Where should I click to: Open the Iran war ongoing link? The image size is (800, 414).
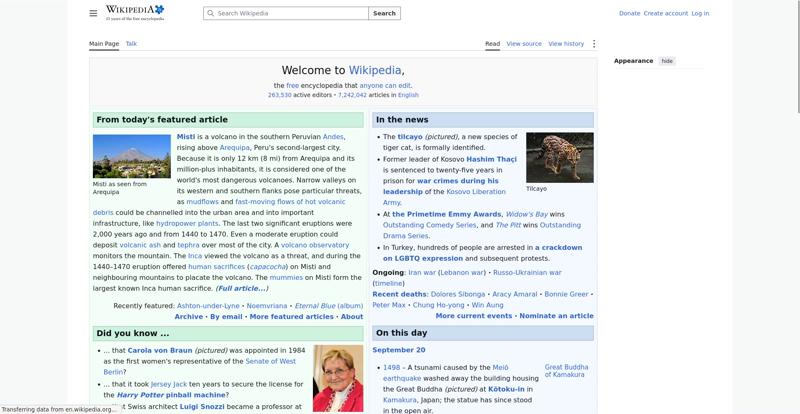(x=422, y=273)
